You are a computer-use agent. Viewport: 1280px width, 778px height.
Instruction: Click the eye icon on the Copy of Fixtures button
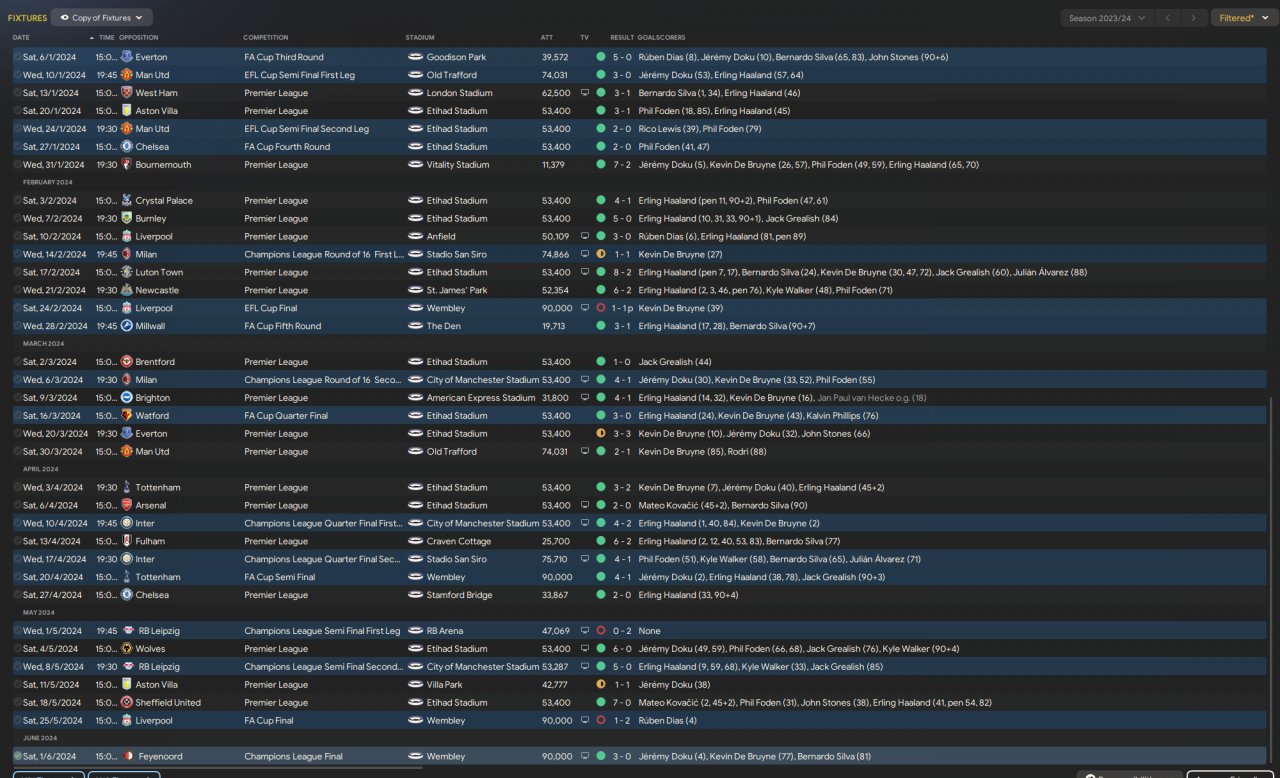point(65,18)
